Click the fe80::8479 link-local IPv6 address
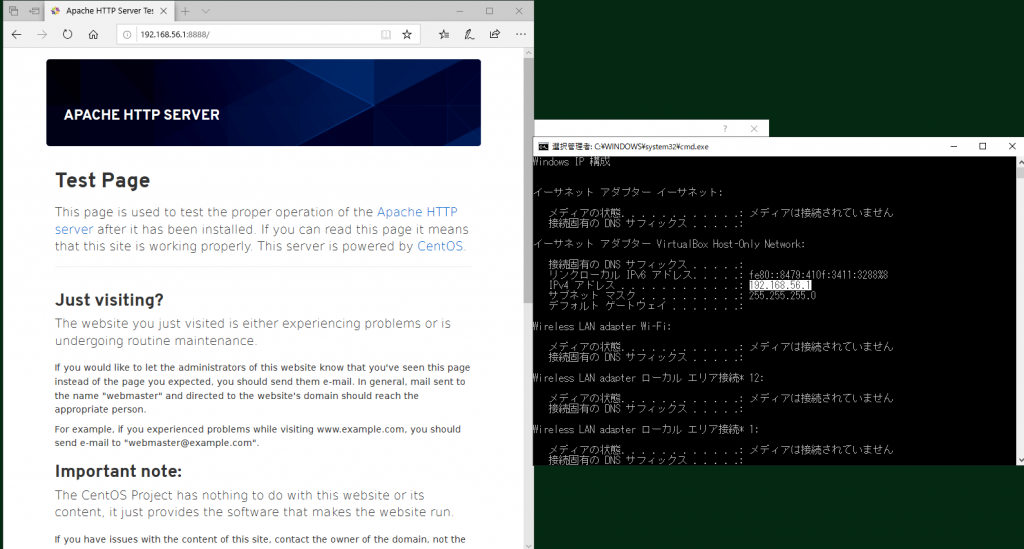The width and height of the screenshot is (1024, 549). coord(818,275)
